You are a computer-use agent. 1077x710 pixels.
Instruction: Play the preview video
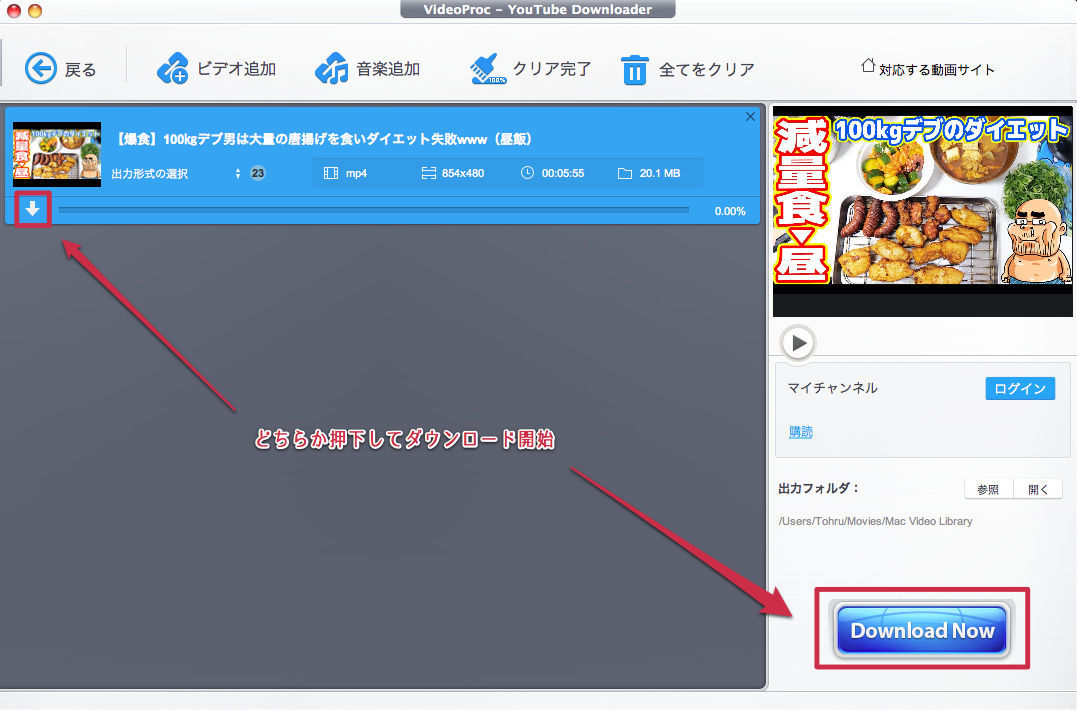pos(798,342)
